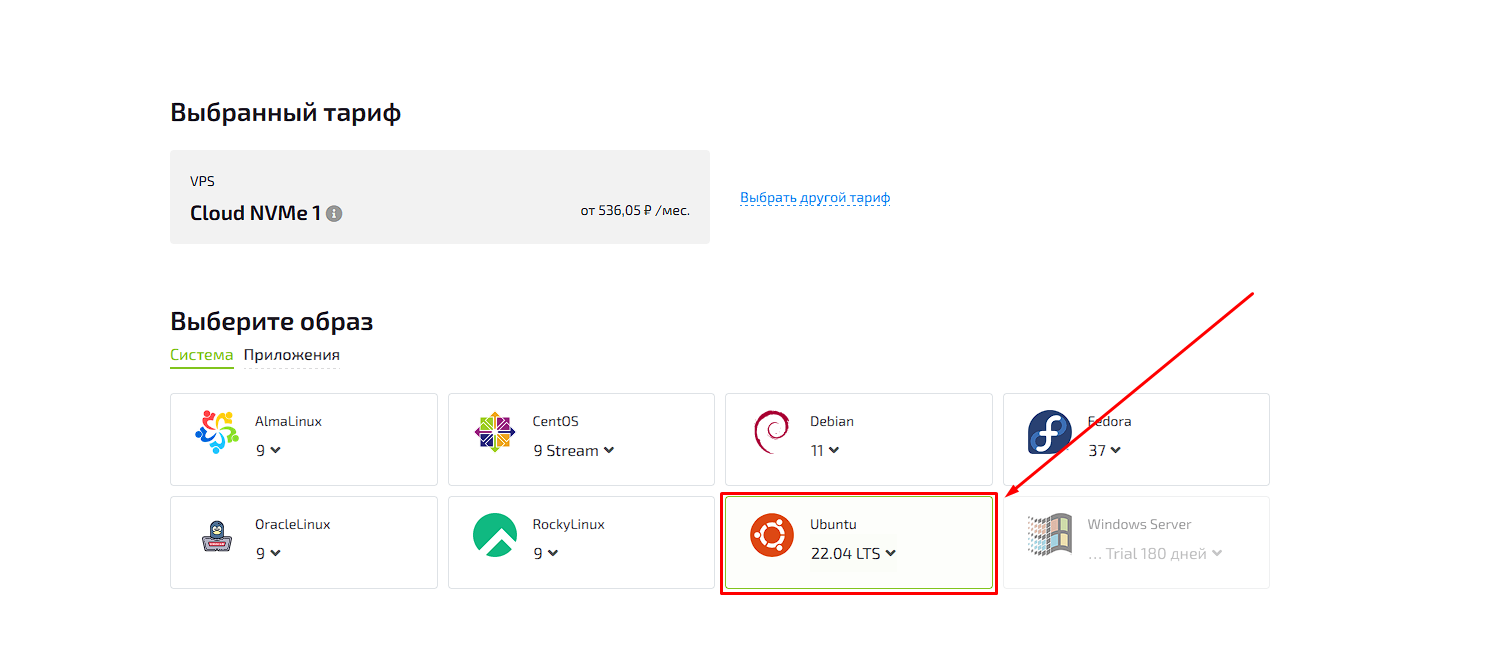Open the CentOS 9 Stream version dropdown
This screenshot has width=1494, height=658.
[x=573, y=451]
